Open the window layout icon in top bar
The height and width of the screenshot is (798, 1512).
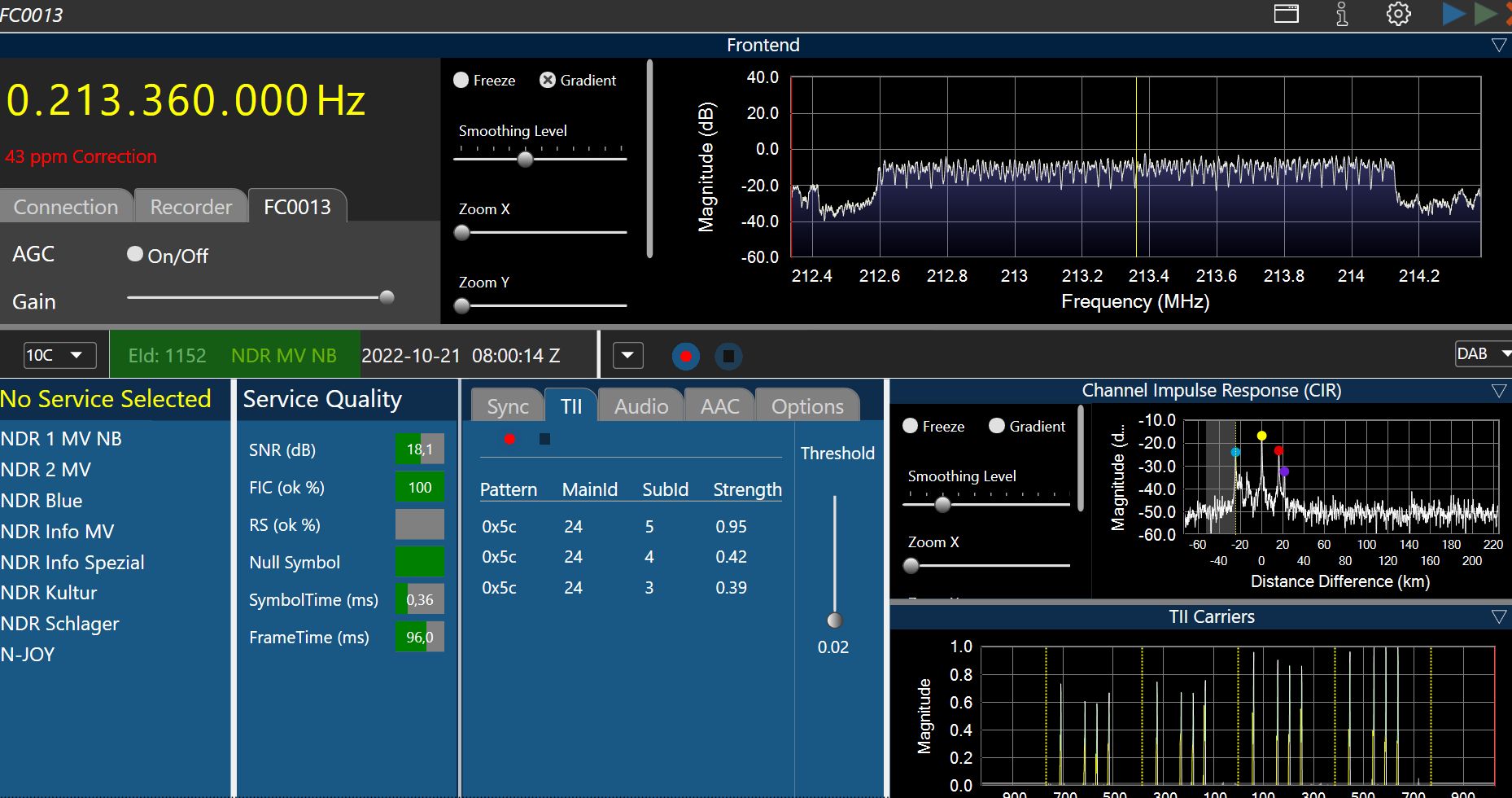pyautogui.click(x=1286, y=14)
